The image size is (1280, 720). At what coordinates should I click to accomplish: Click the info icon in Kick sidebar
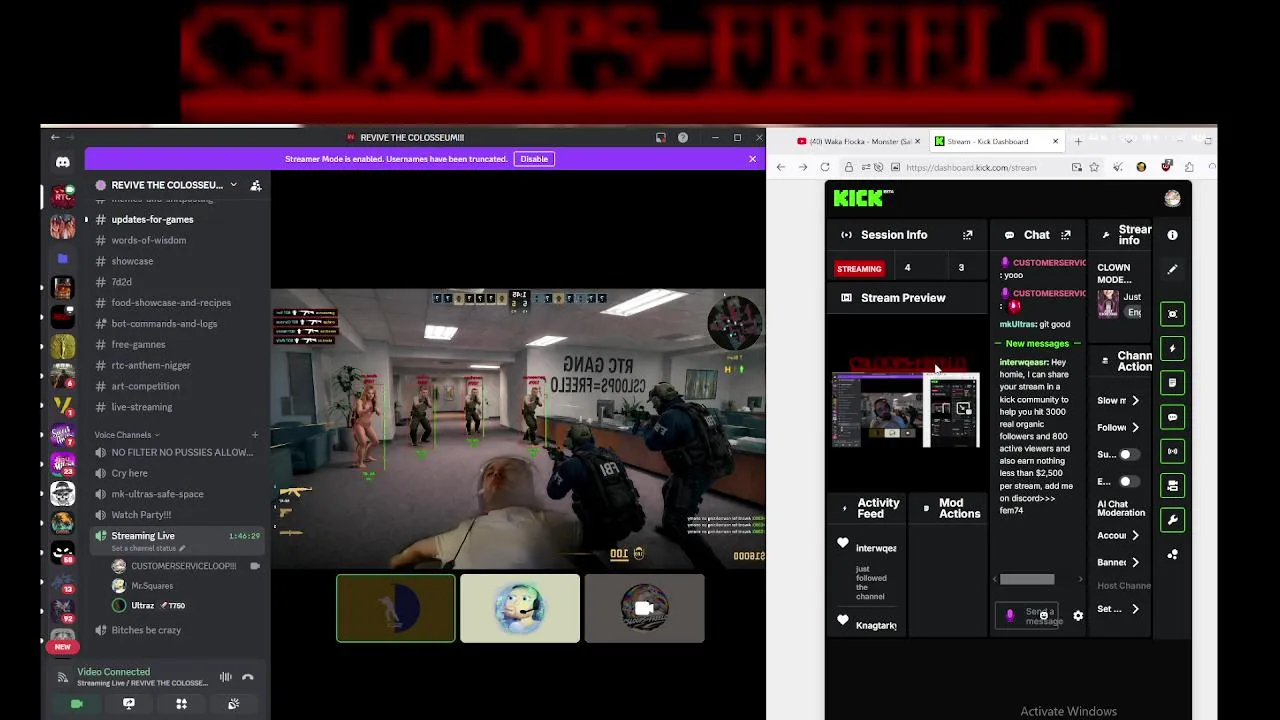click(x=1172, y=235)
